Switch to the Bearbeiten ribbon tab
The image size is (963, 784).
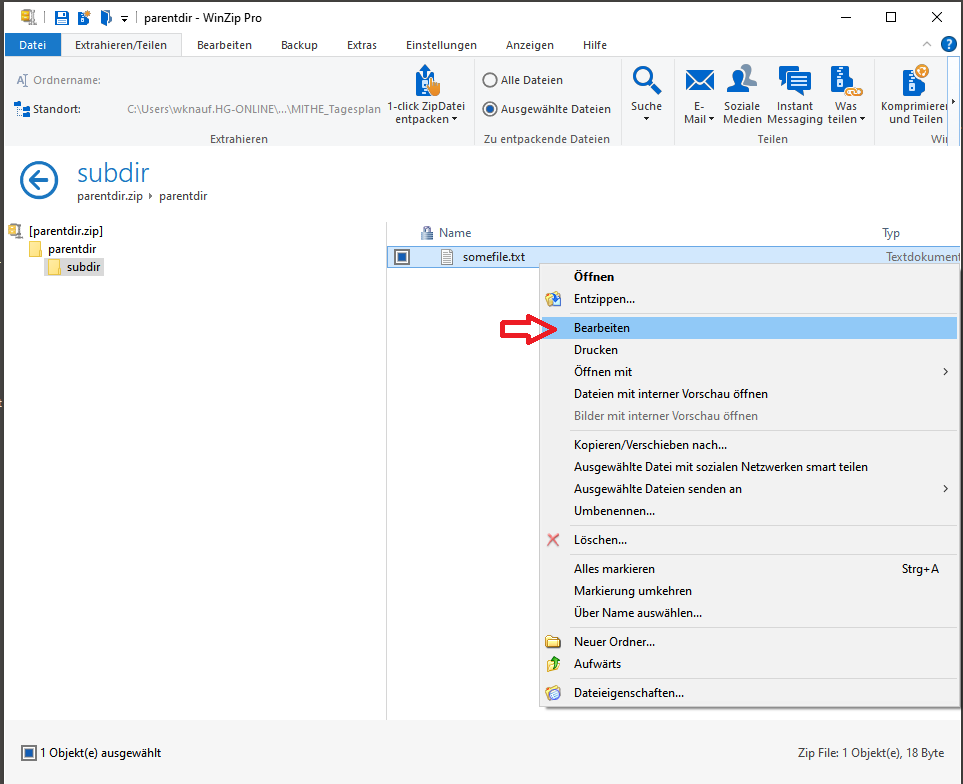point(224,45)
